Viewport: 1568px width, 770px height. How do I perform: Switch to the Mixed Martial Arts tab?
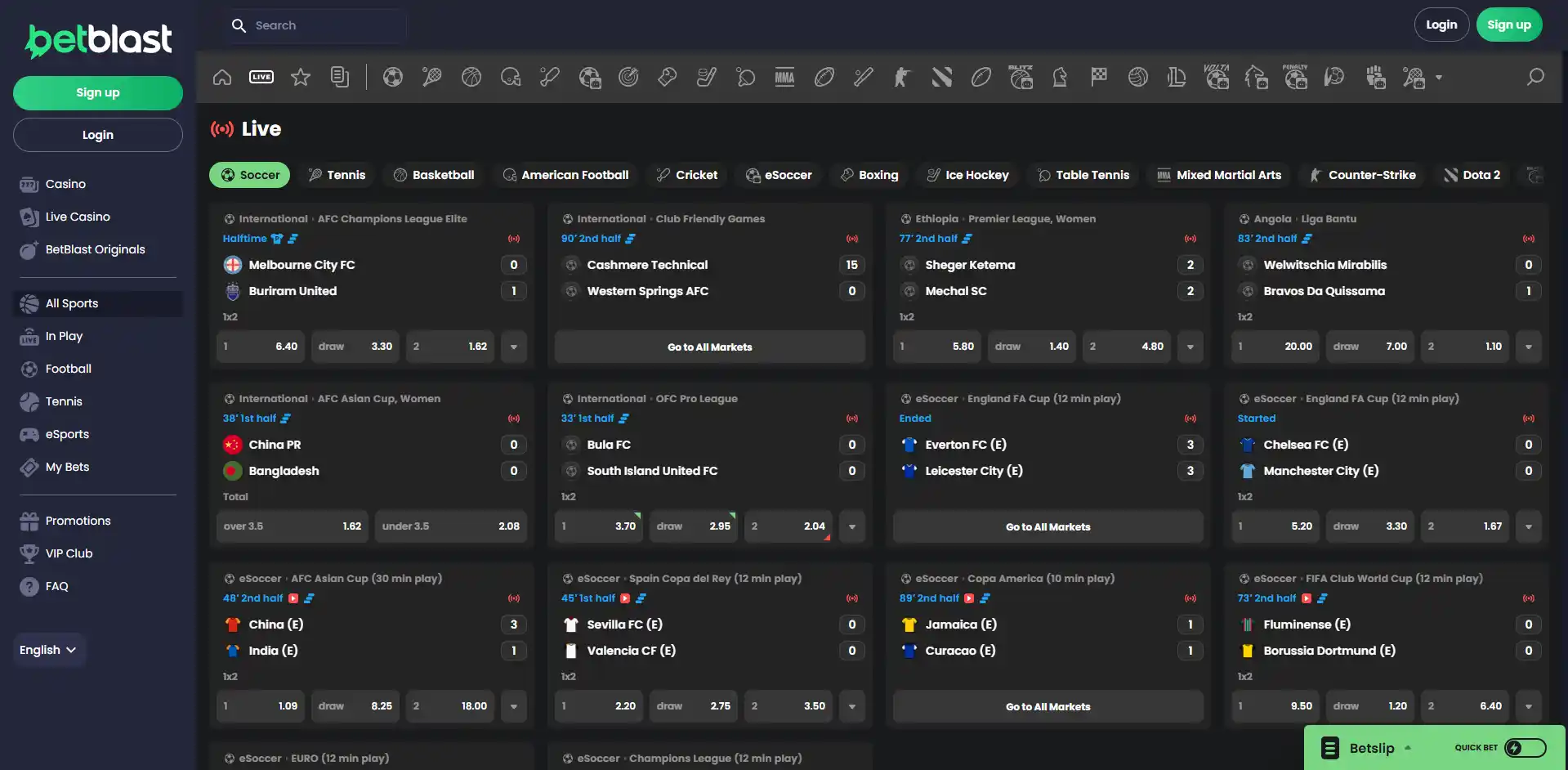[x=1219, y=175]
